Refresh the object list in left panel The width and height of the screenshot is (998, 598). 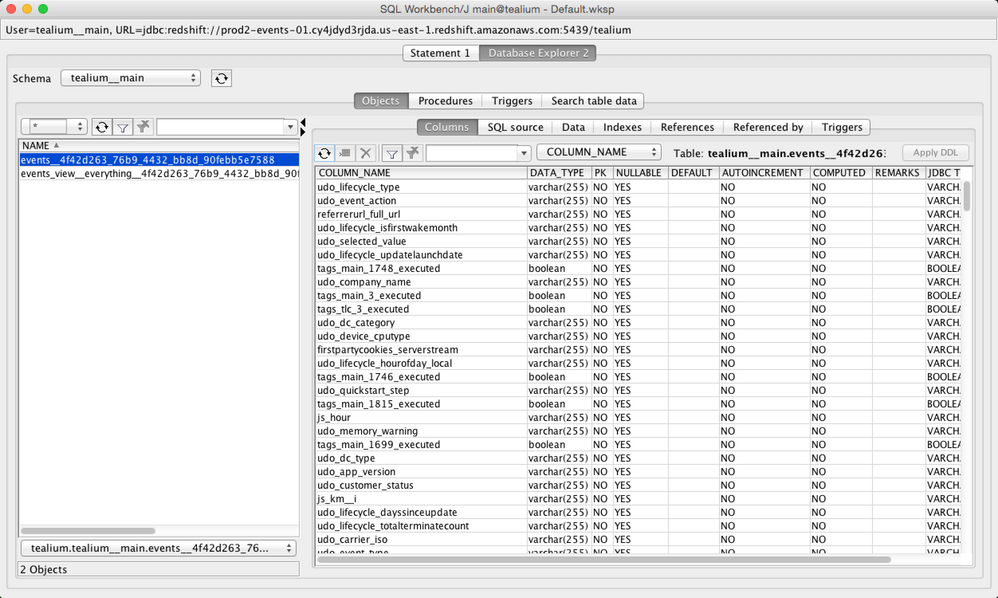(x=101, y=127)
